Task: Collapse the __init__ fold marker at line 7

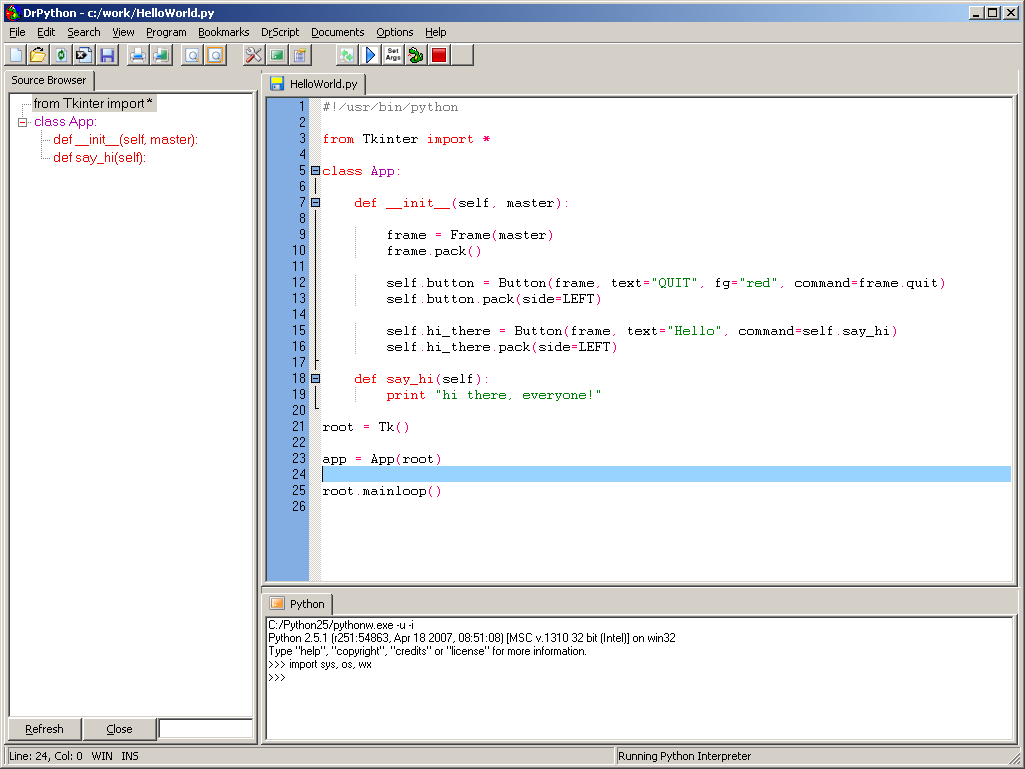Action: pyautogui.click(x=315, y=203)
